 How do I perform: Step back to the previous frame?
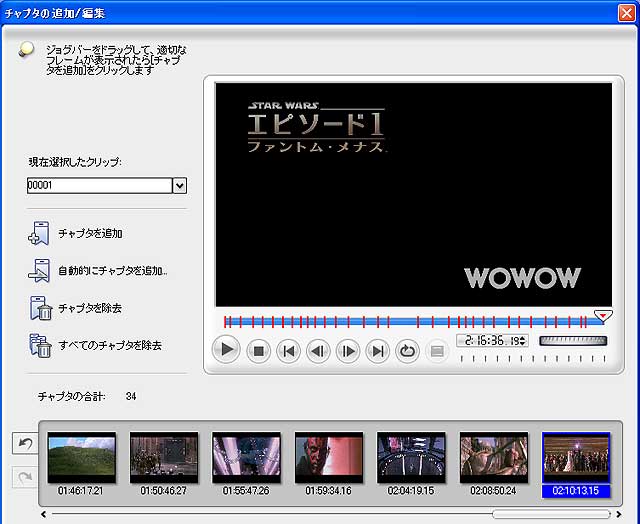(318, 351)
